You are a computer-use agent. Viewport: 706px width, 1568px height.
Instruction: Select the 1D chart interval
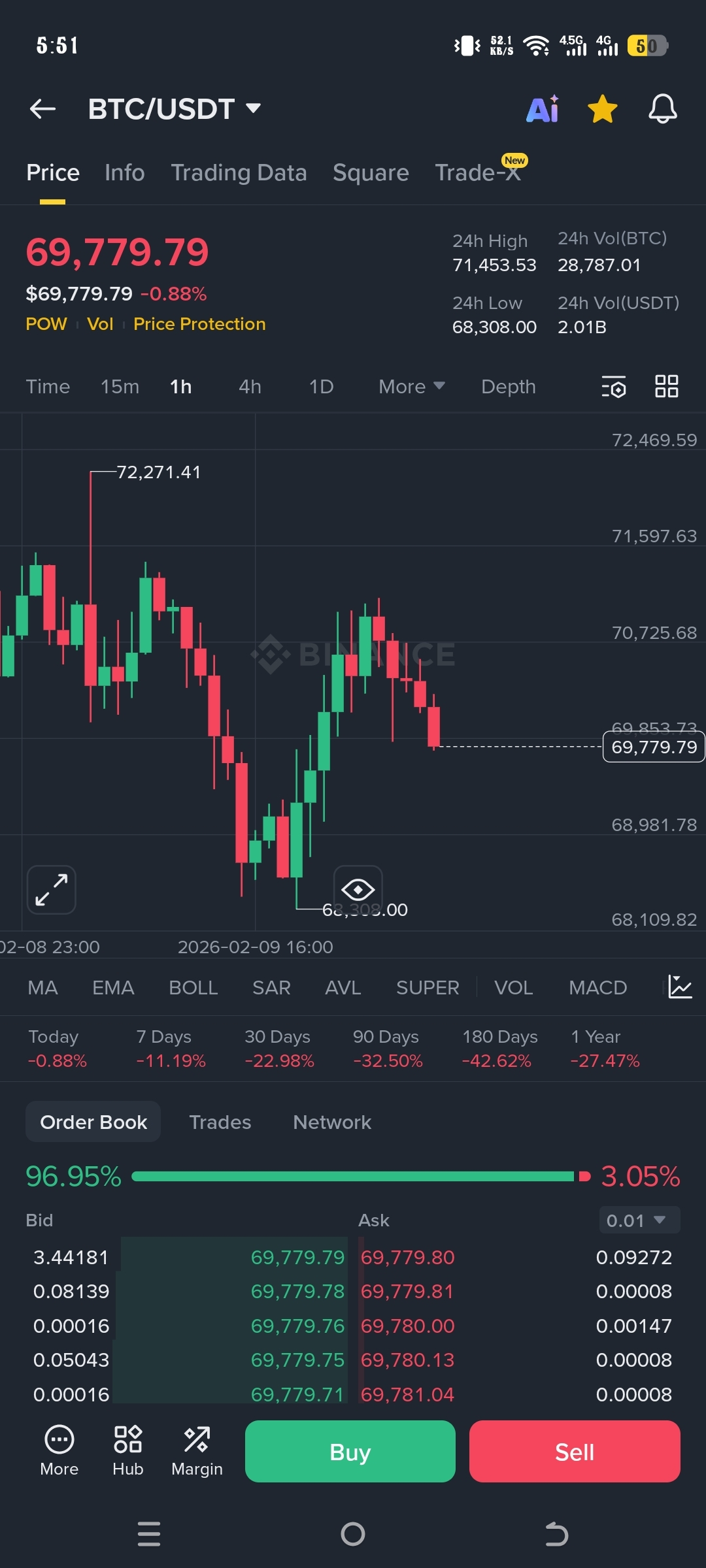[x=321, y=387]
